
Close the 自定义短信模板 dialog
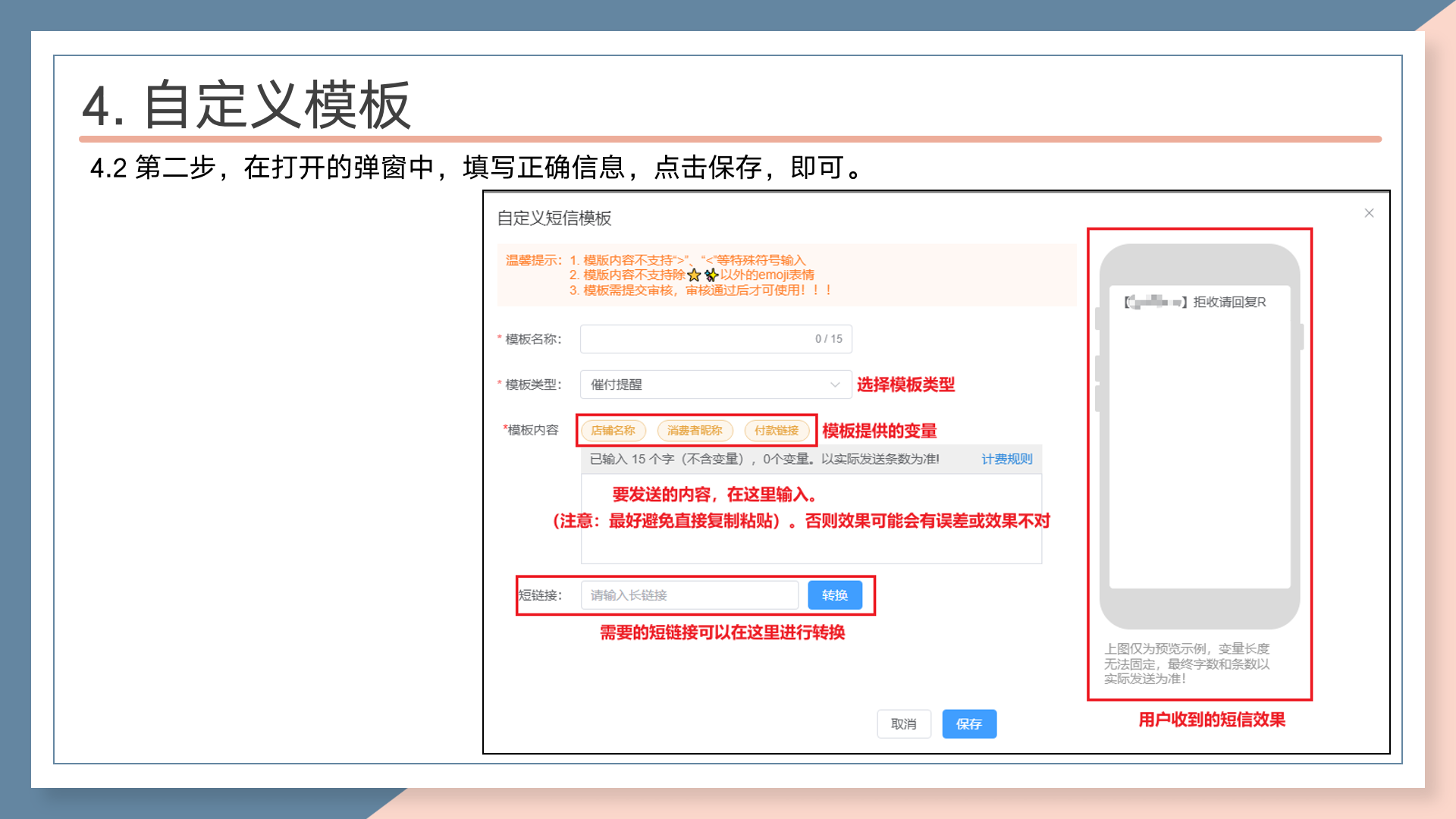point(1369,213)
